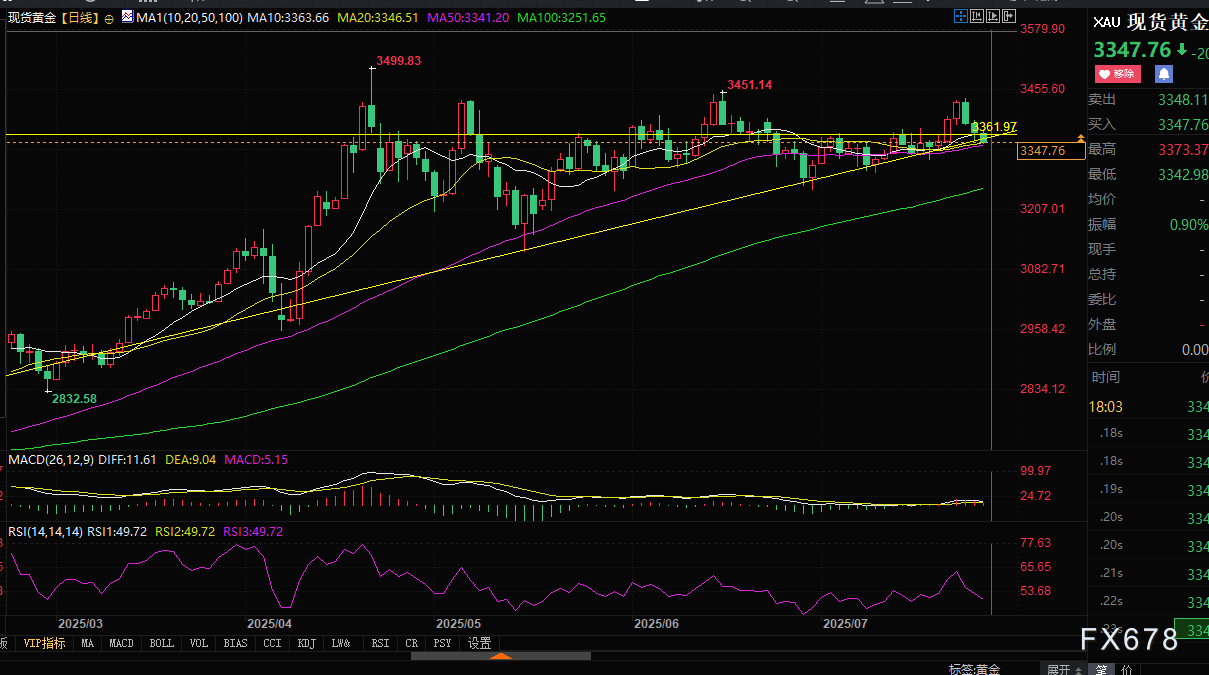The height and width of the screenshot is (675, 1209).
Task: Expand the 展开 panel control
Action: point(1058,668)
